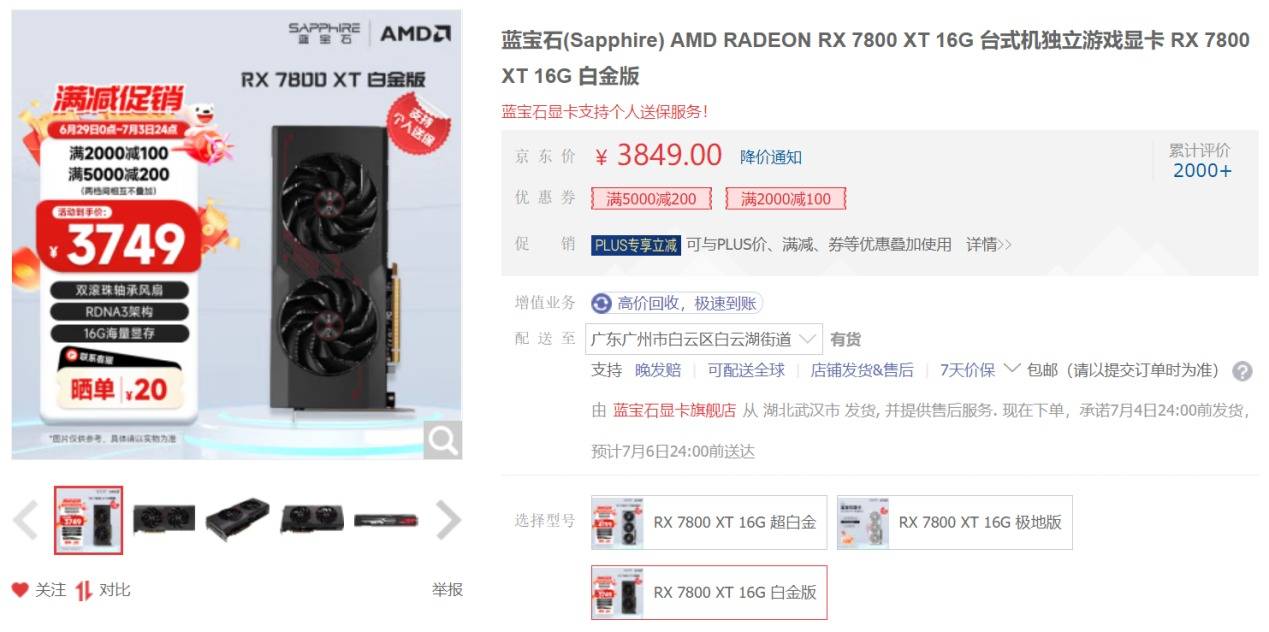Screen dimensions: 1269x632
Task: Claim the 满5000减200 coupon
Action: [x=651, y=199]
